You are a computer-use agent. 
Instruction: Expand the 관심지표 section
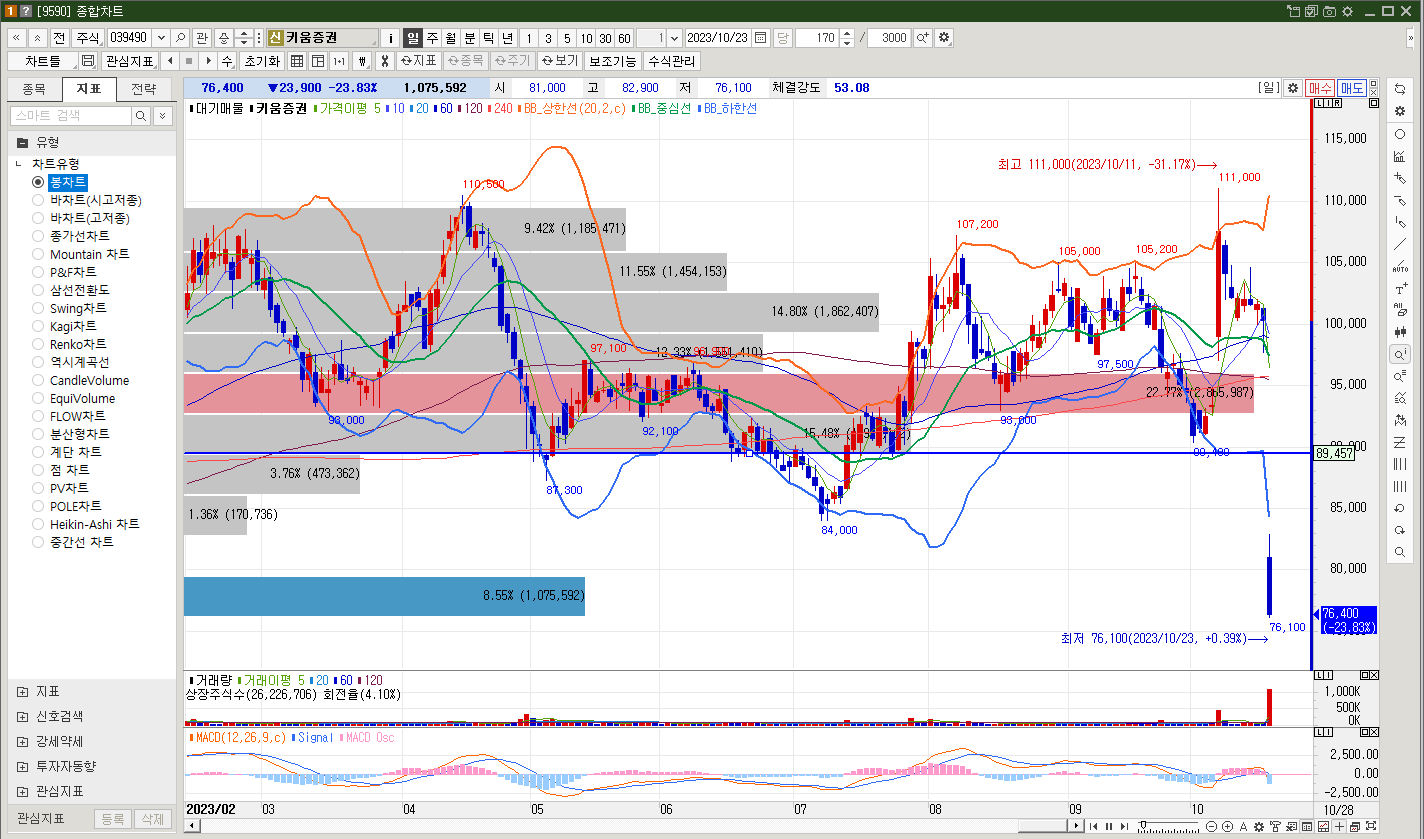coord(23,791)
